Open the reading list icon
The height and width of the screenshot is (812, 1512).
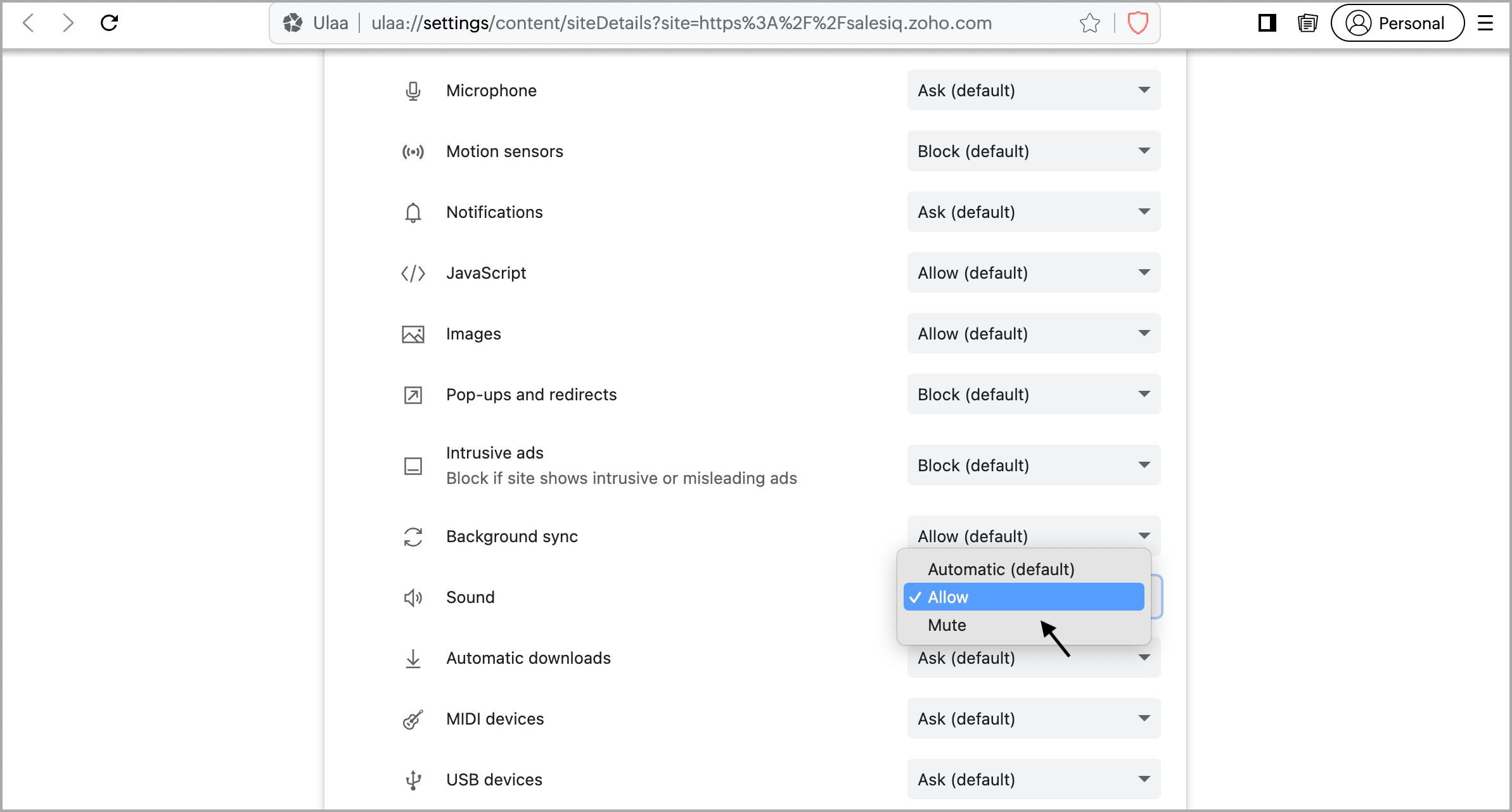[1307, 23]
